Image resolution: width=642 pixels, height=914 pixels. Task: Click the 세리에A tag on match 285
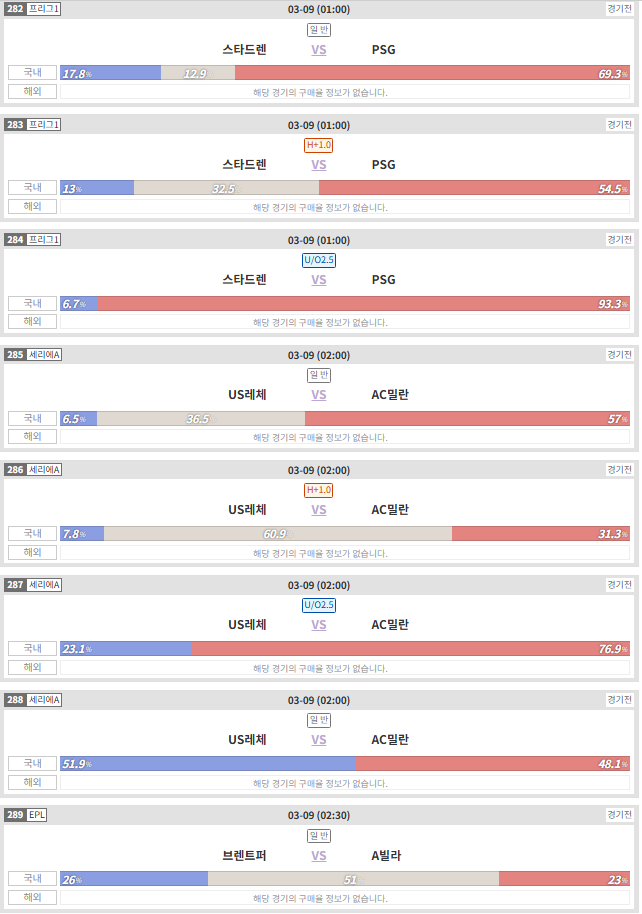(x=44, y=354)
